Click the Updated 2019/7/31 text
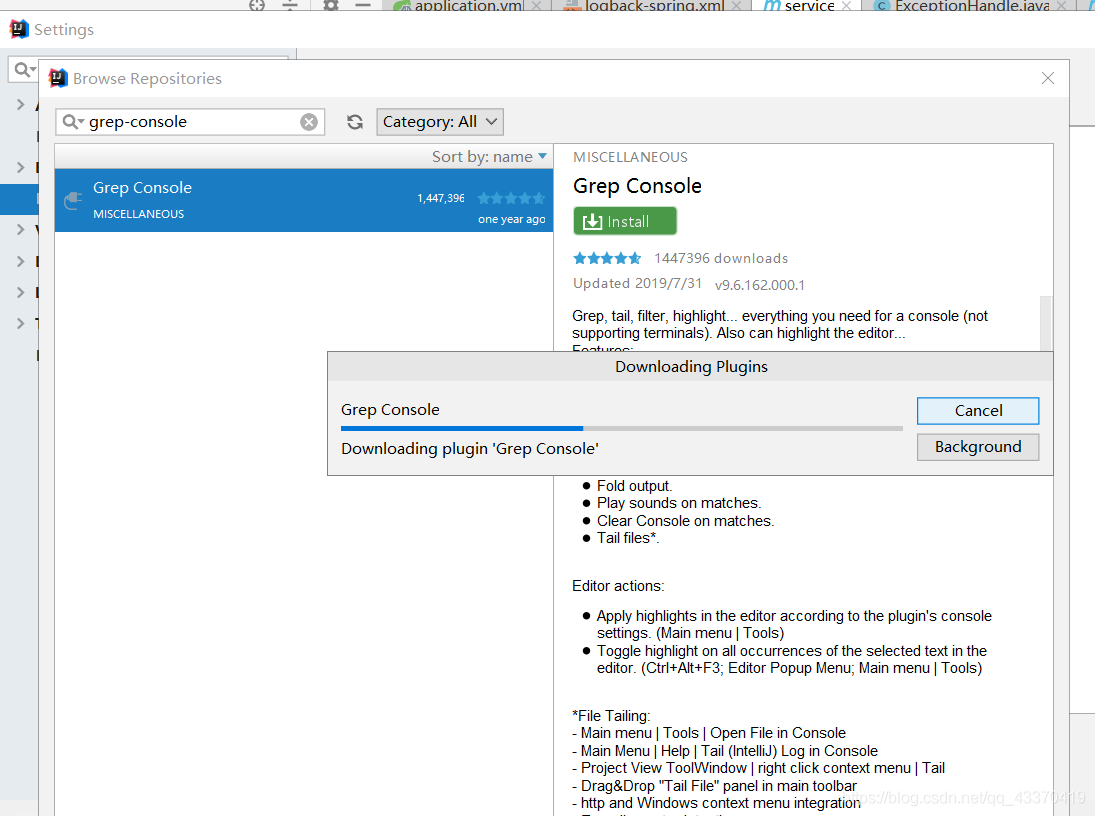The image size is (1095, 816). [x=637, y=283]
